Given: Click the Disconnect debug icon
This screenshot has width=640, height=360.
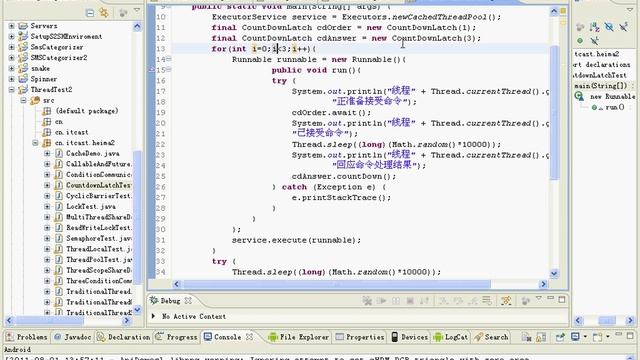Looking at the screenshot, I should [424, 301].
